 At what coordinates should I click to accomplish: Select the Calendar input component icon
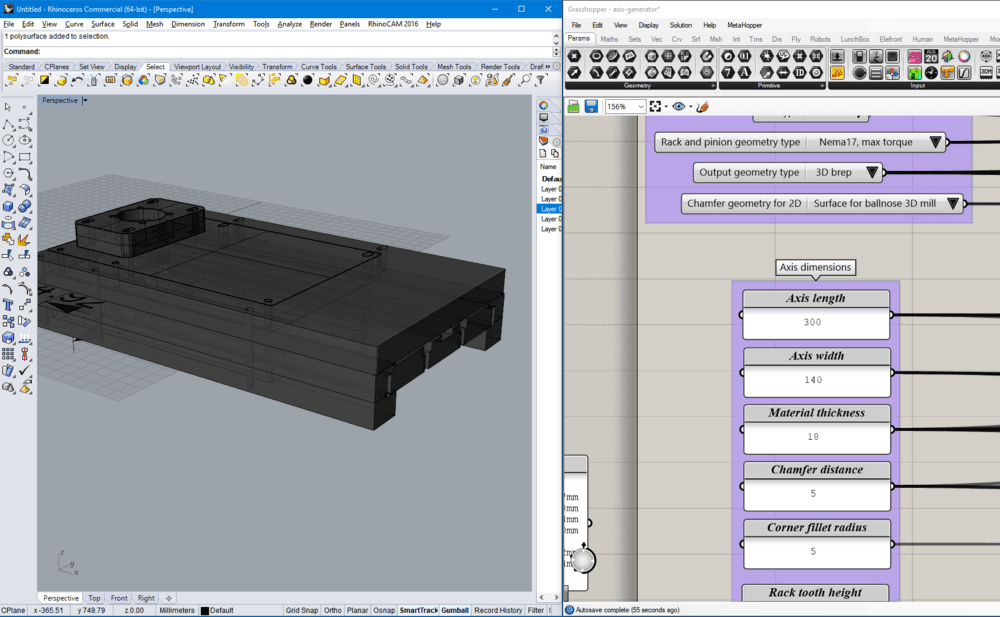point(931,57)
